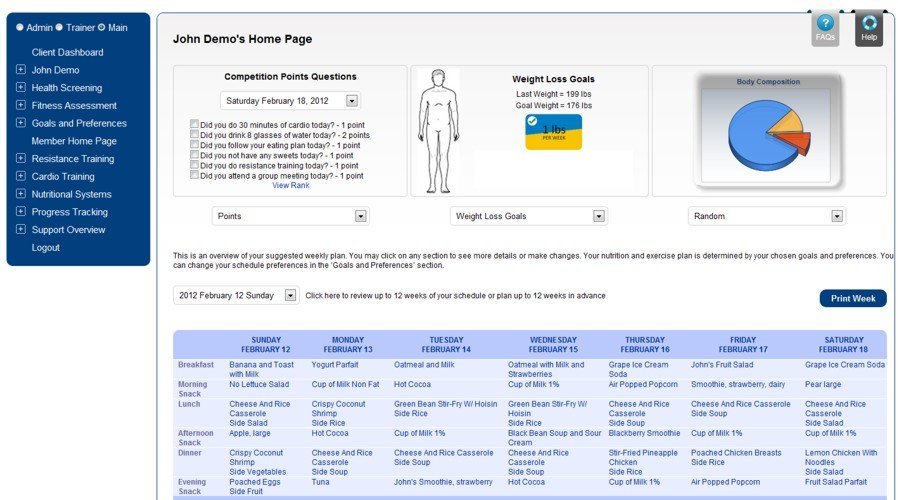Click the Print Week button
898x500 pixels.
[x=852, y=298]
